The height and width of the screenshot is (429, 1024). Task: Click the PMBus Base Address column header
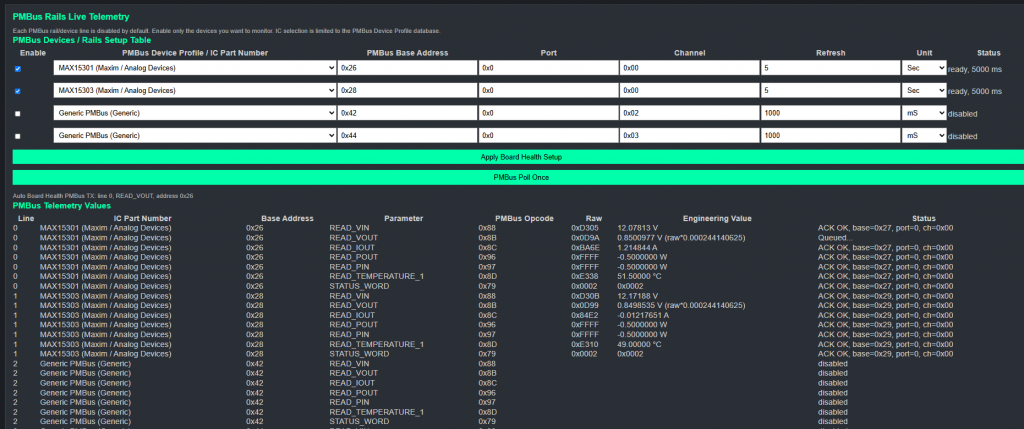[408, 53]
